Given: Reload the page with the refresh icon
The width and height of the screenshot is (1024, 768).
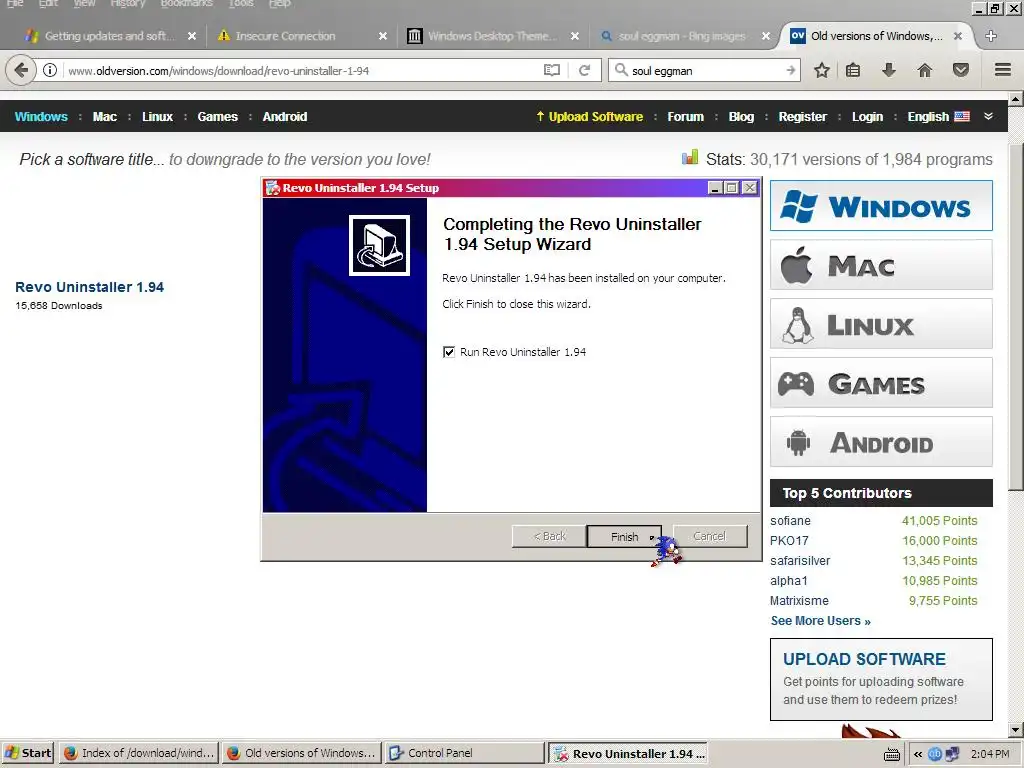Looking at the screenshot, I should [x=584, y=71].
